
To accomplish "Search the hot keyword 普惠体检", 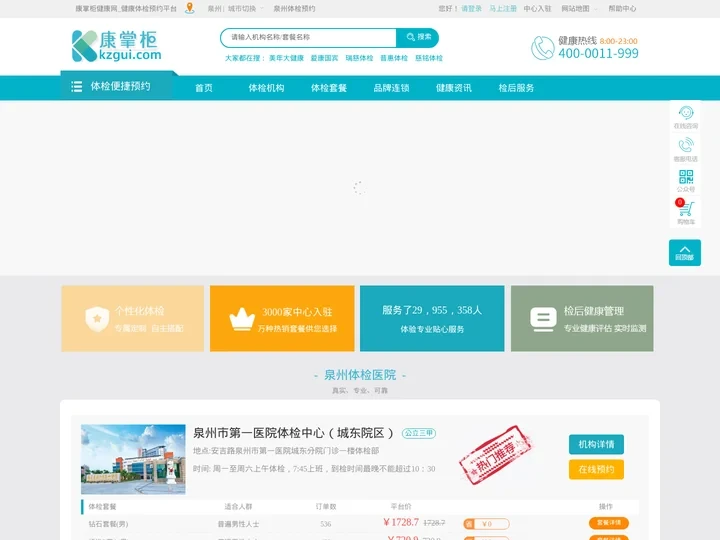I will pos(394,58).
